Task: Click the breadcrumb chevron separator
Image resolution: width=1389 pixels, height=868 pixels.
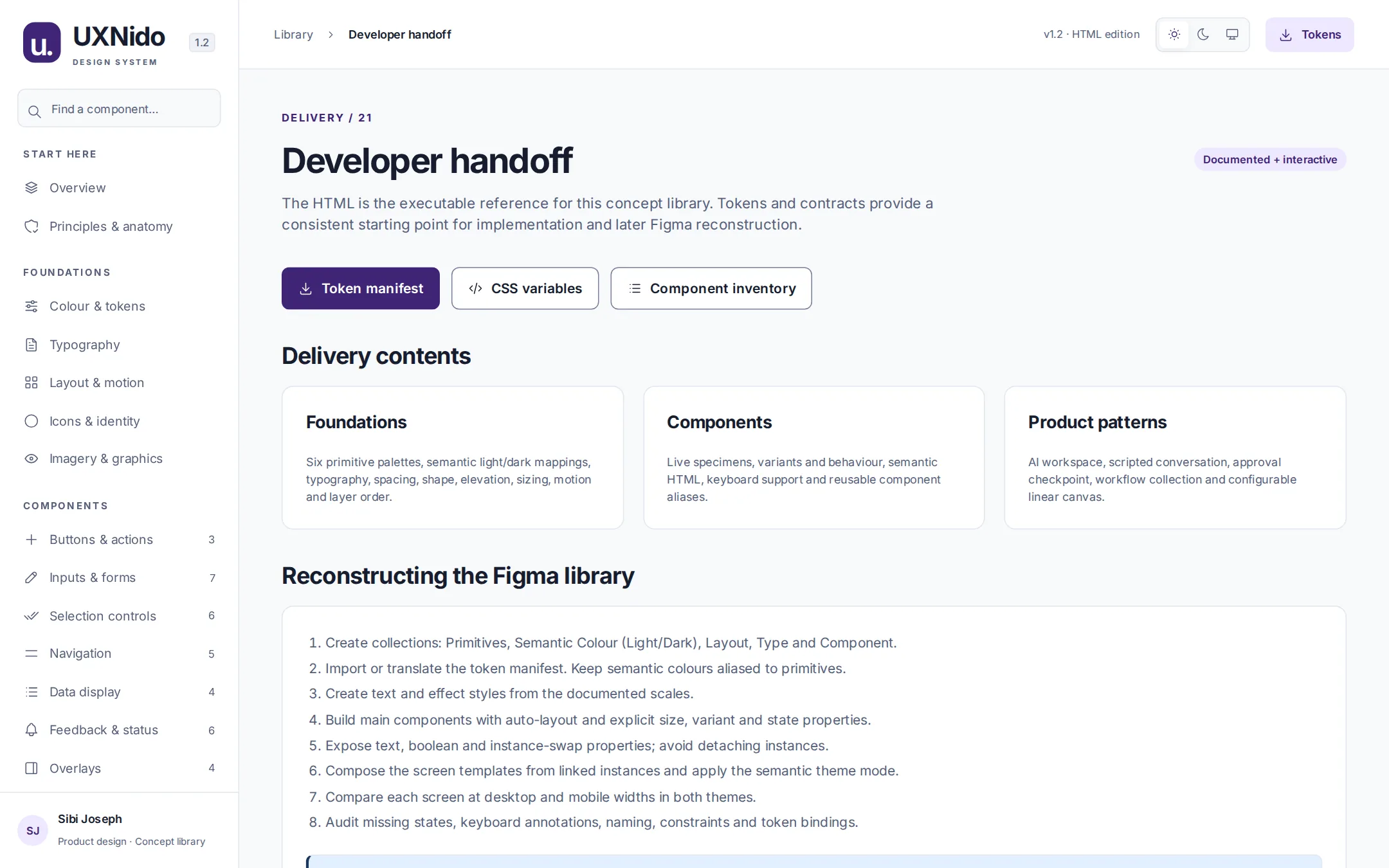Action: 331,35
